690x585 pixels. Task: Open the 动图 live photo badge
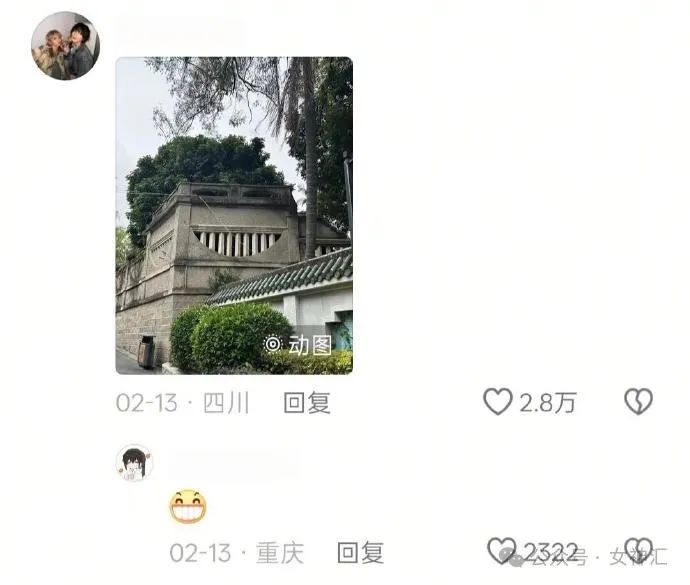[298, 345]
